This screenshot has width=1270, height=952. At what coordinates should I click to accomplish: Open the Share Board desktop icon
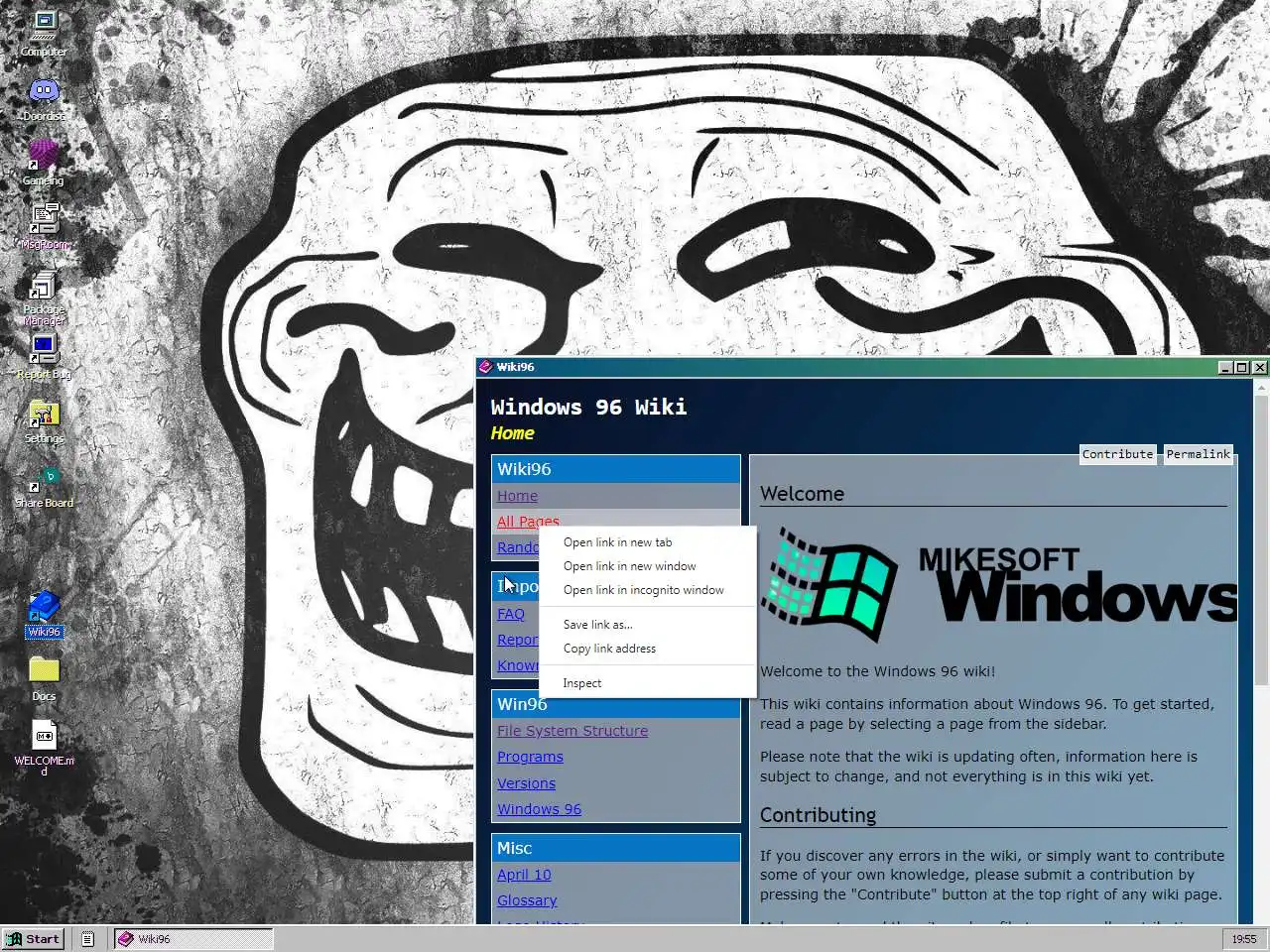tap(44, 486)
